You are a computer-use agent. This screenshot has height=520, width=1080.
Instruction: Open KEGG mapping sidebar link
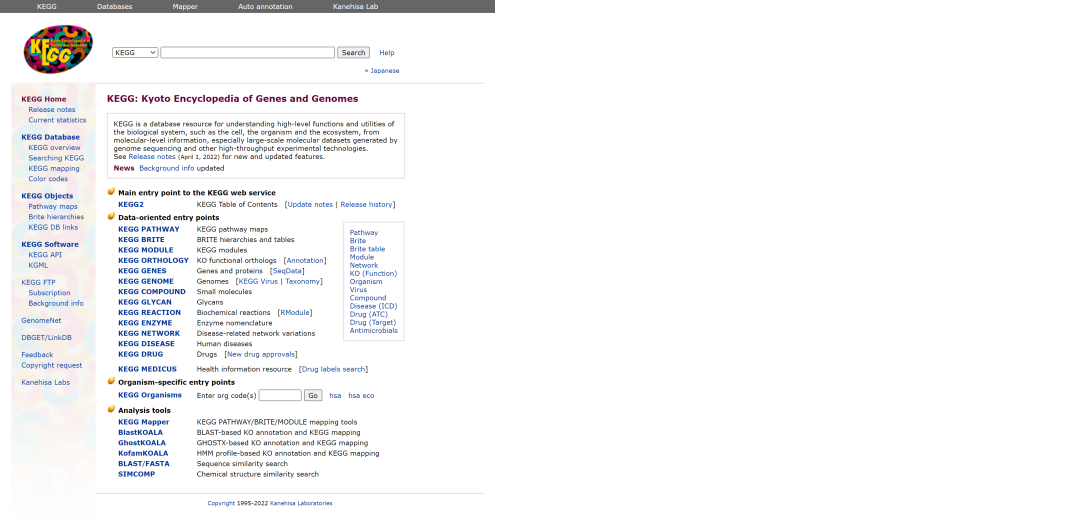click(x=54, y=168)
